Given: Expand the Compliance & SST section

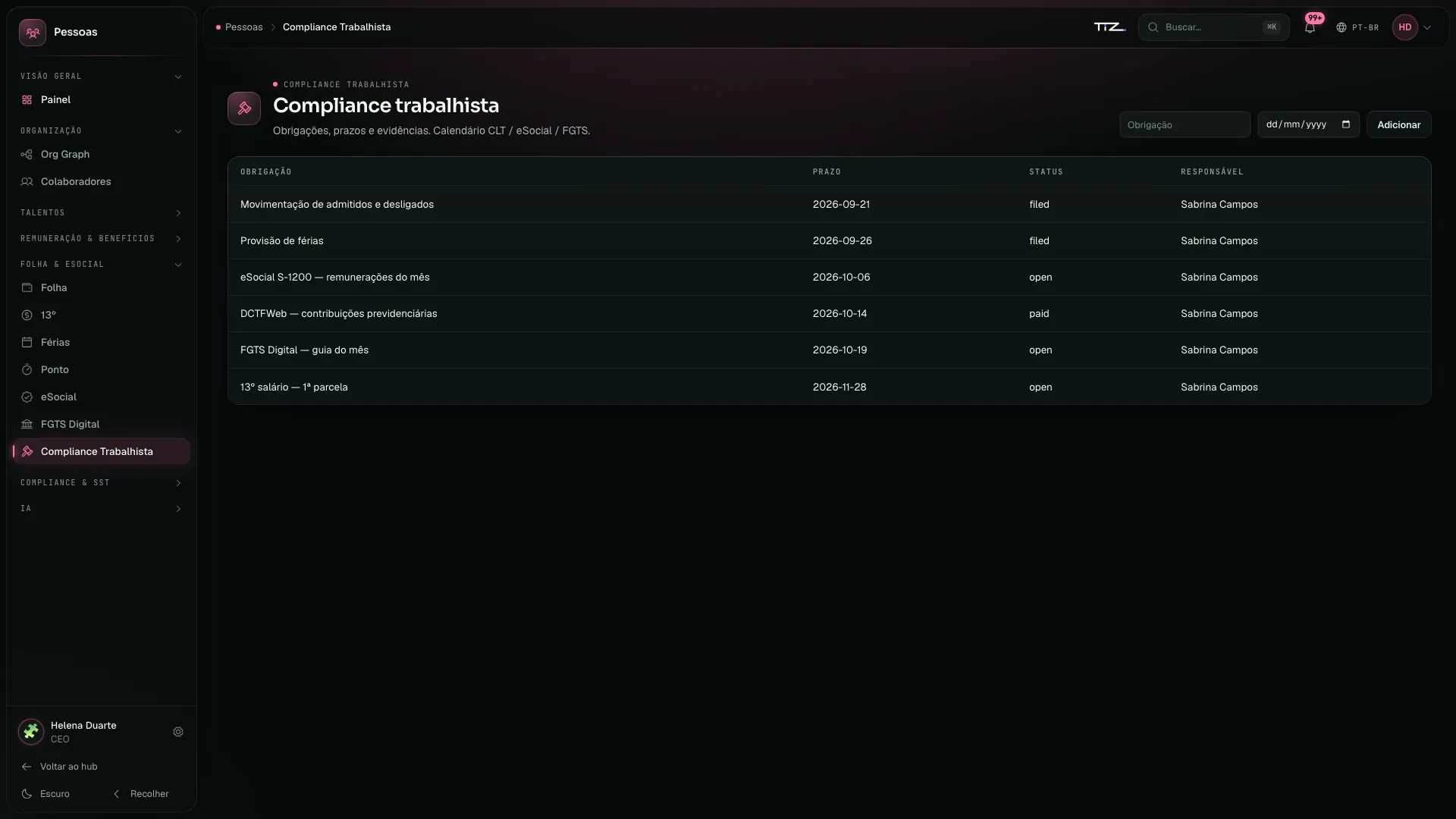Looking at the screenshot, I should (x=101, y=483).
